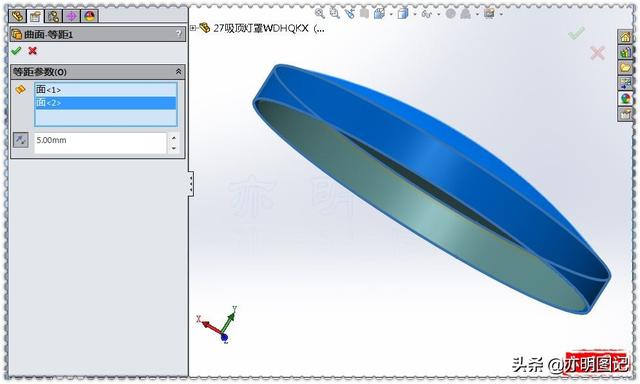Accept with the faded green checkmark in viewport corner

pyautogui.click(x=576, y=33)
